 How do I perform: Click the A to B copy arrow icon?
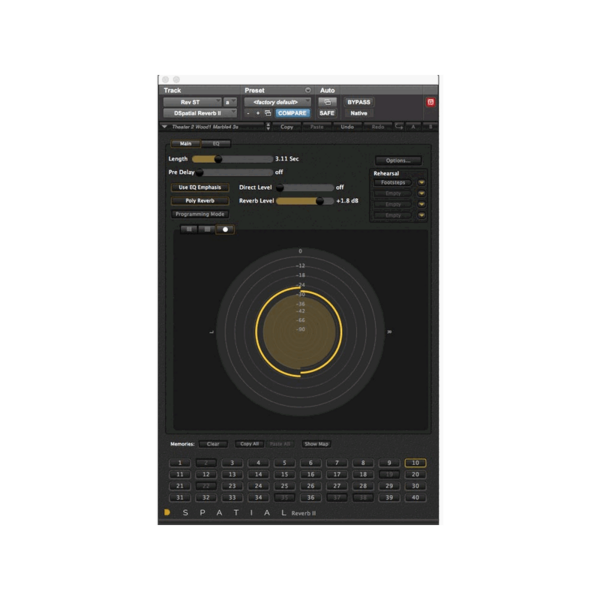point(399,127)
